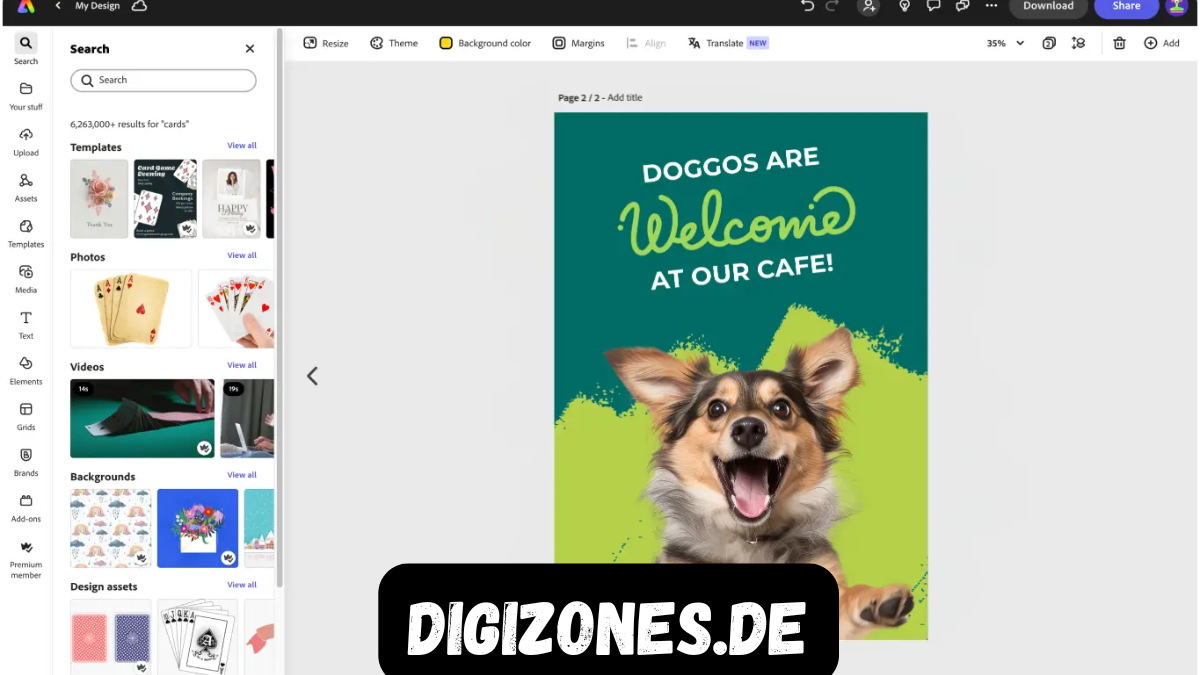The width and height of the screenshot is (1200, 675).
Task: Open the Assets panel
Action: [26, 186]
